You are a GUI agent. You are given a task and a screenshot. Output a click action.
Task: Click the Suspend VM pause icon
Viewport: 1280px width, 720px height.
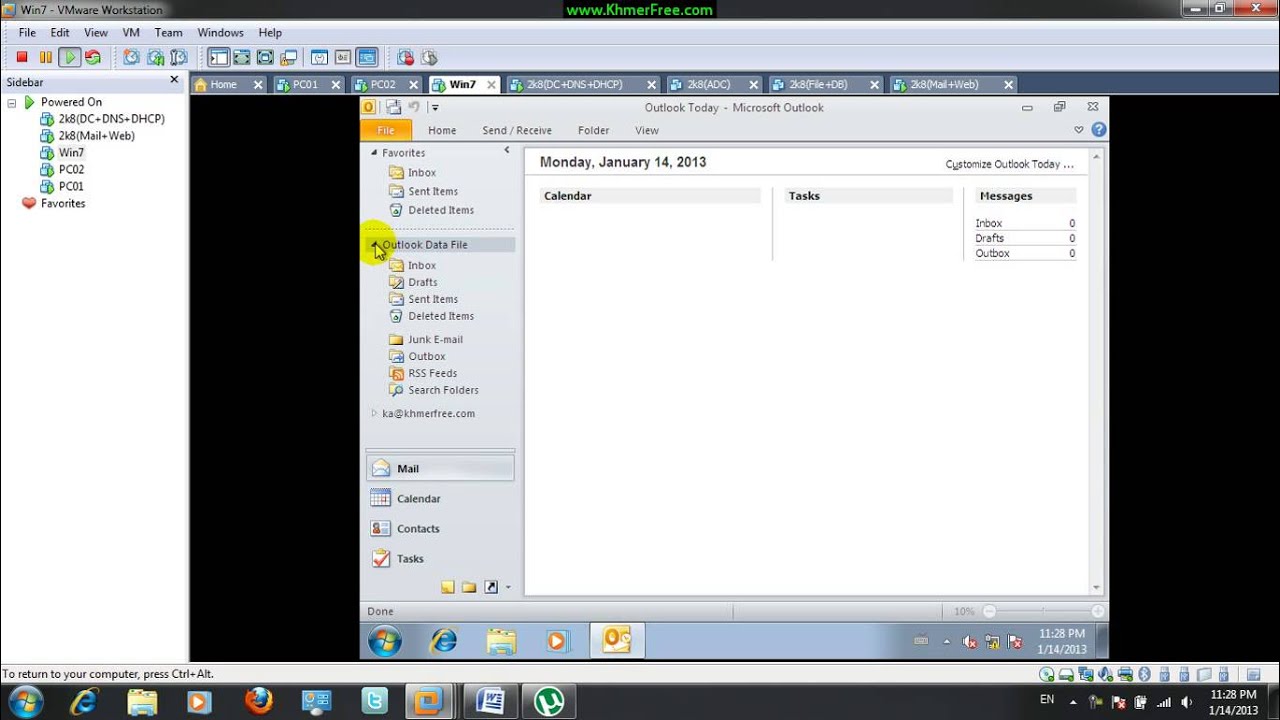(46, 57)
